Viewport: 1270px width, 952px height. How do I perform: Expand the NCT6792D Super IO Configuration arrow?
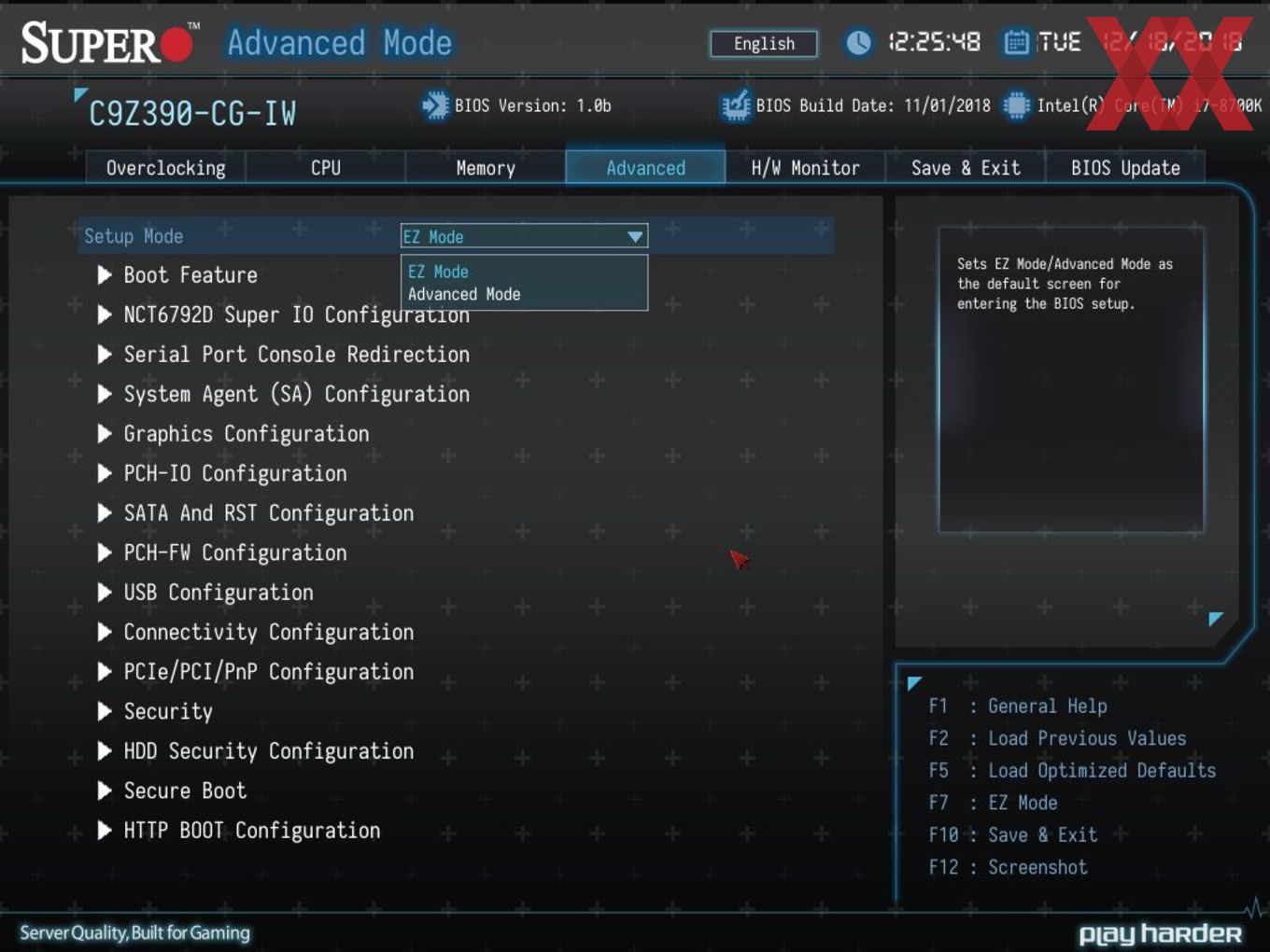click(105, 315)
